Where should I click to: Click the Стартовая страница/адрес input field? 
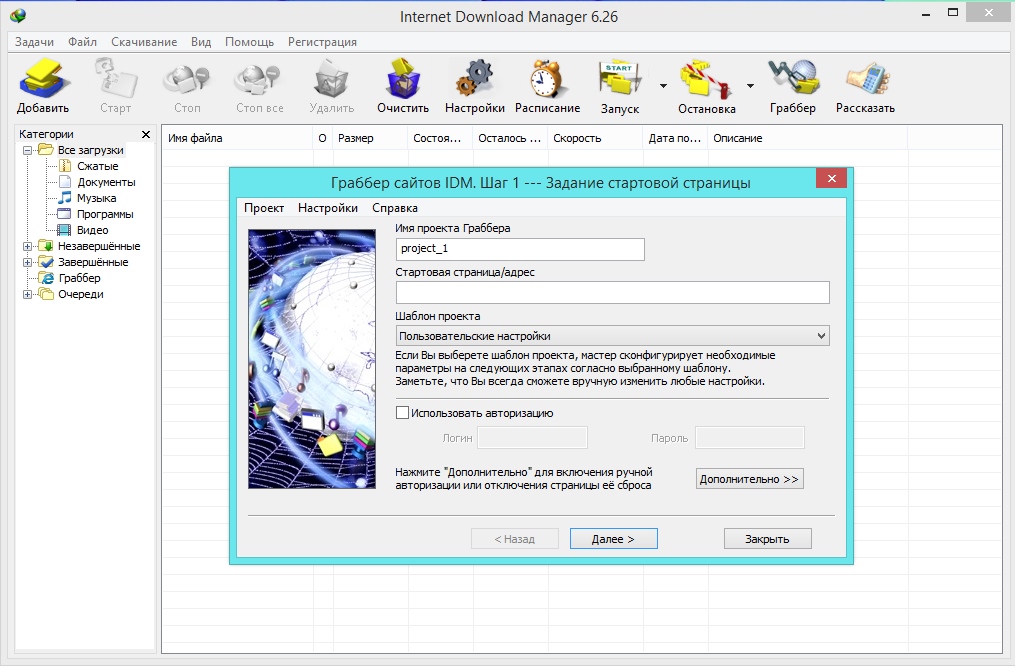pyautogui.click(x=612, y=292)
